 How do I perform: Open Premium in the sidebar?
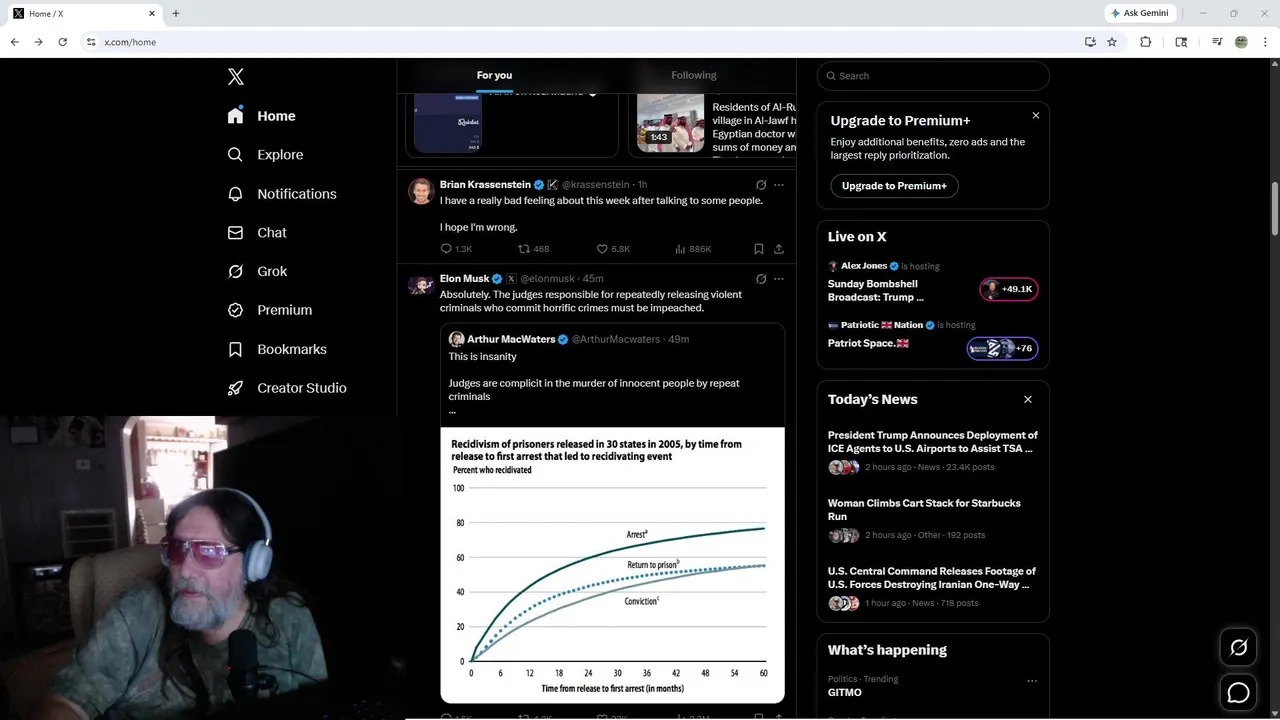270,310
